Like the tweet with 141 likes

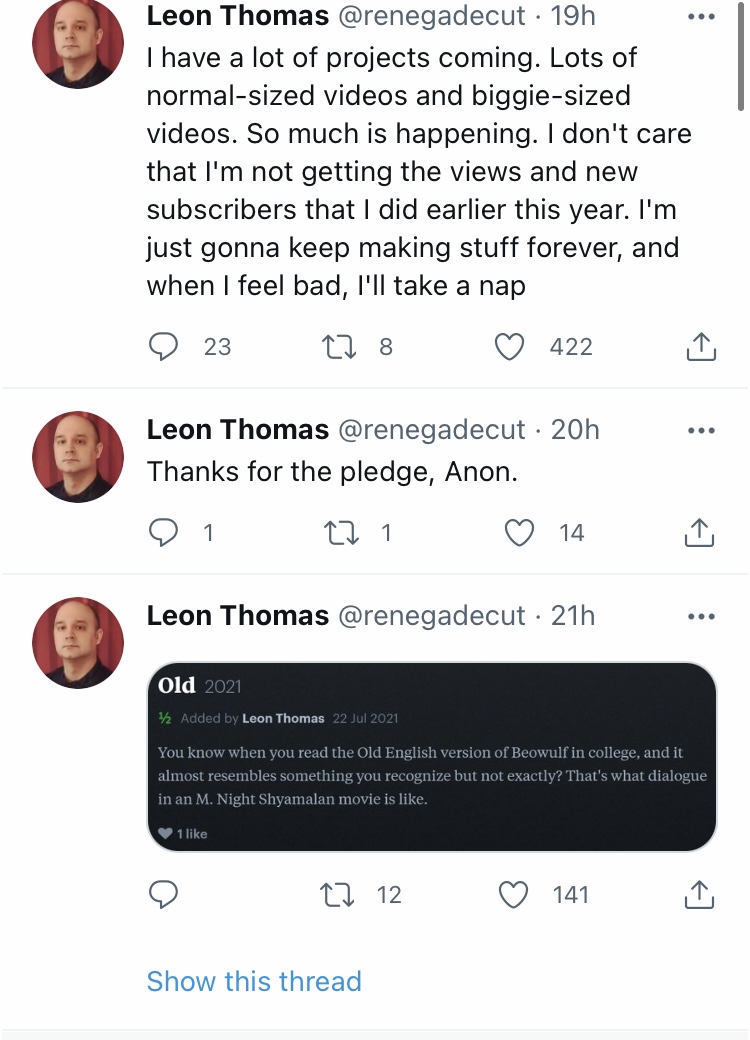pyautogui.click(x=513, y=895)
